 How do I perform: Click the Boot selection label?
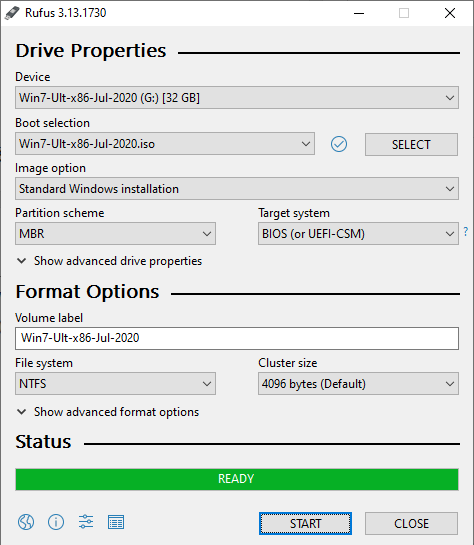coord(52,123)
